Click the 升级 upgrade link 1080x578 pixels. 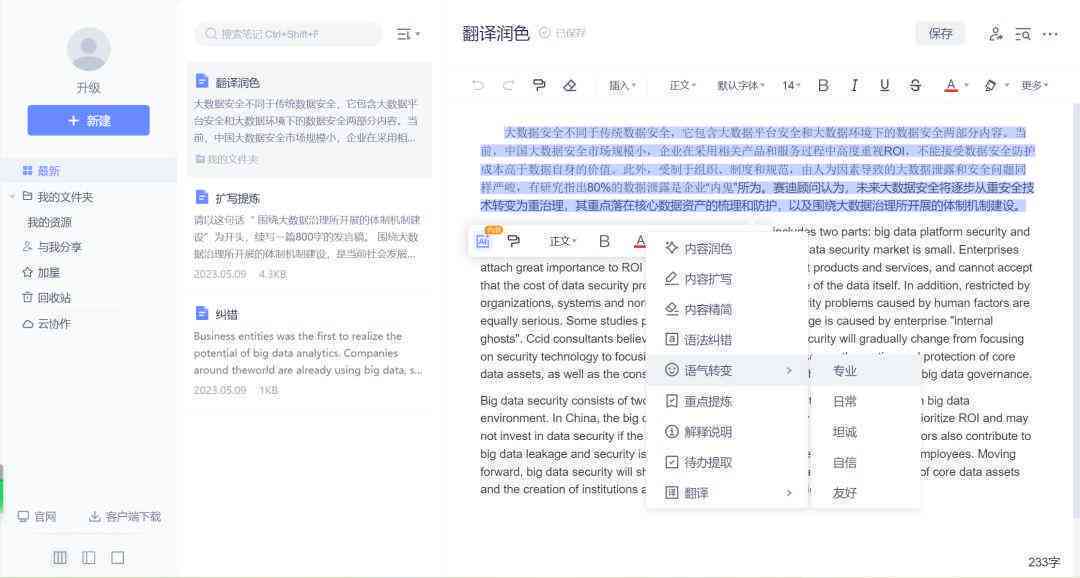[x=88, y=87]
